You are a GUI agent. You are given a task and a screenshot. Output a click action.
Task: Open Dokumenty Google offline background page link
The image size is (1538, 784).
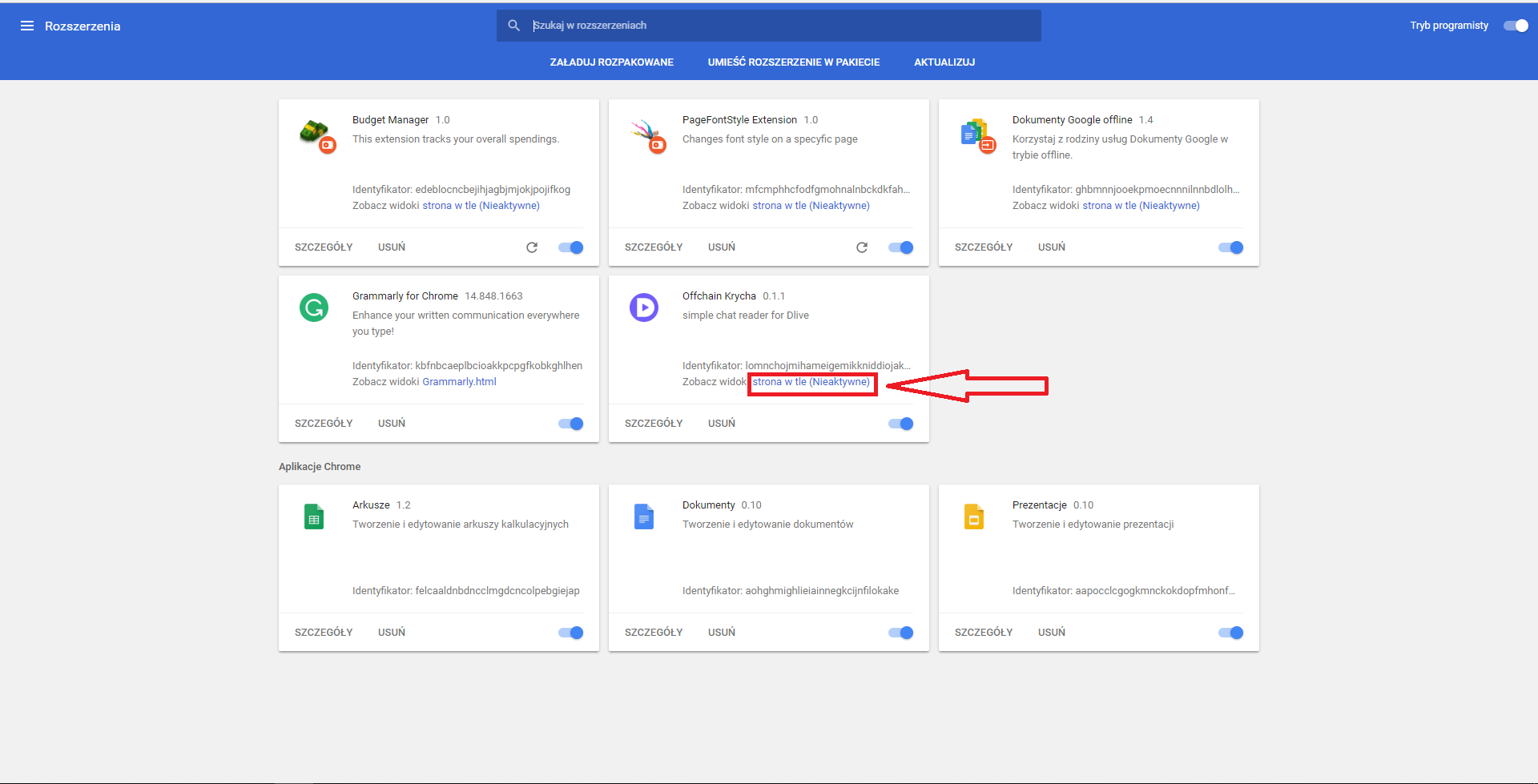[1141, 206]
